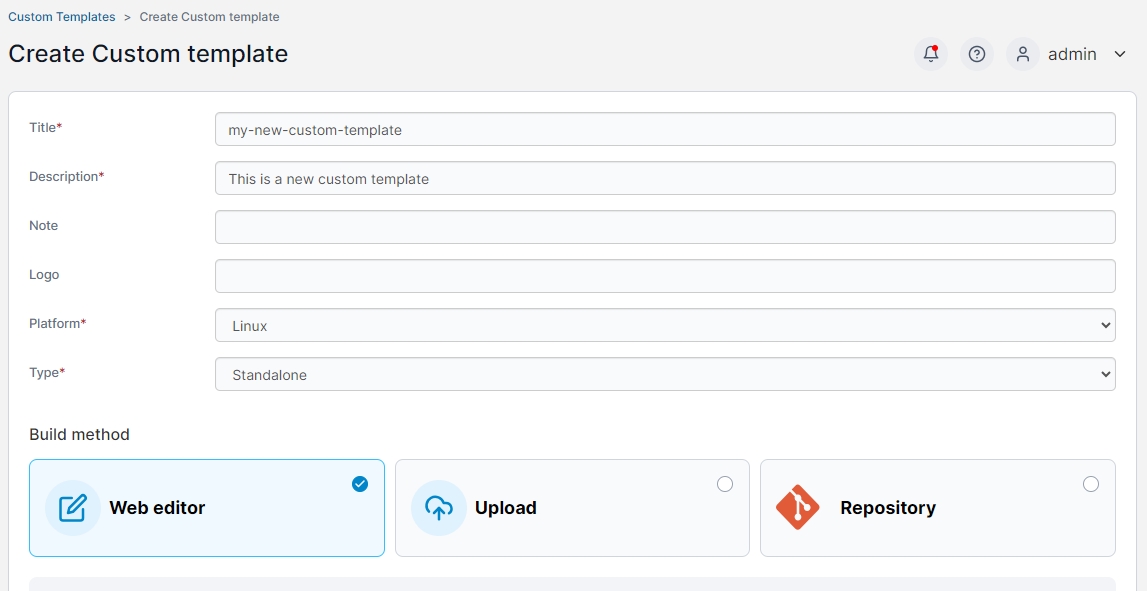1147x591 pixels.
Task: Go to Custom Templates breadcrumb link
Action: [62, 17]
